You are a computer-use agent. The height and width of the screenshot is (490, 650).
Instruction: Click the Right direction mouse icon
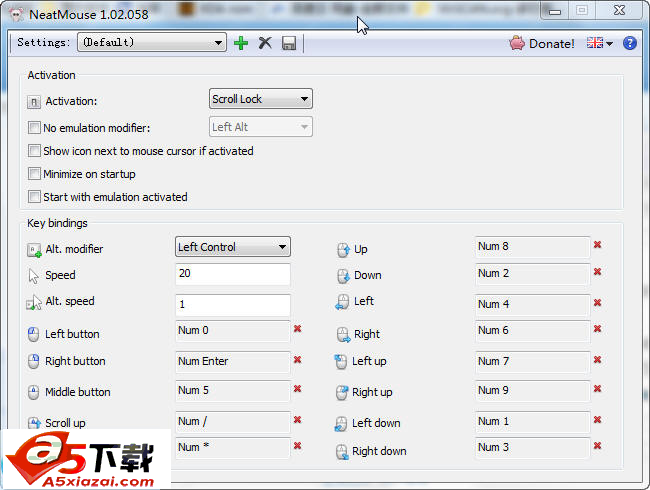(x=344, y=335)
